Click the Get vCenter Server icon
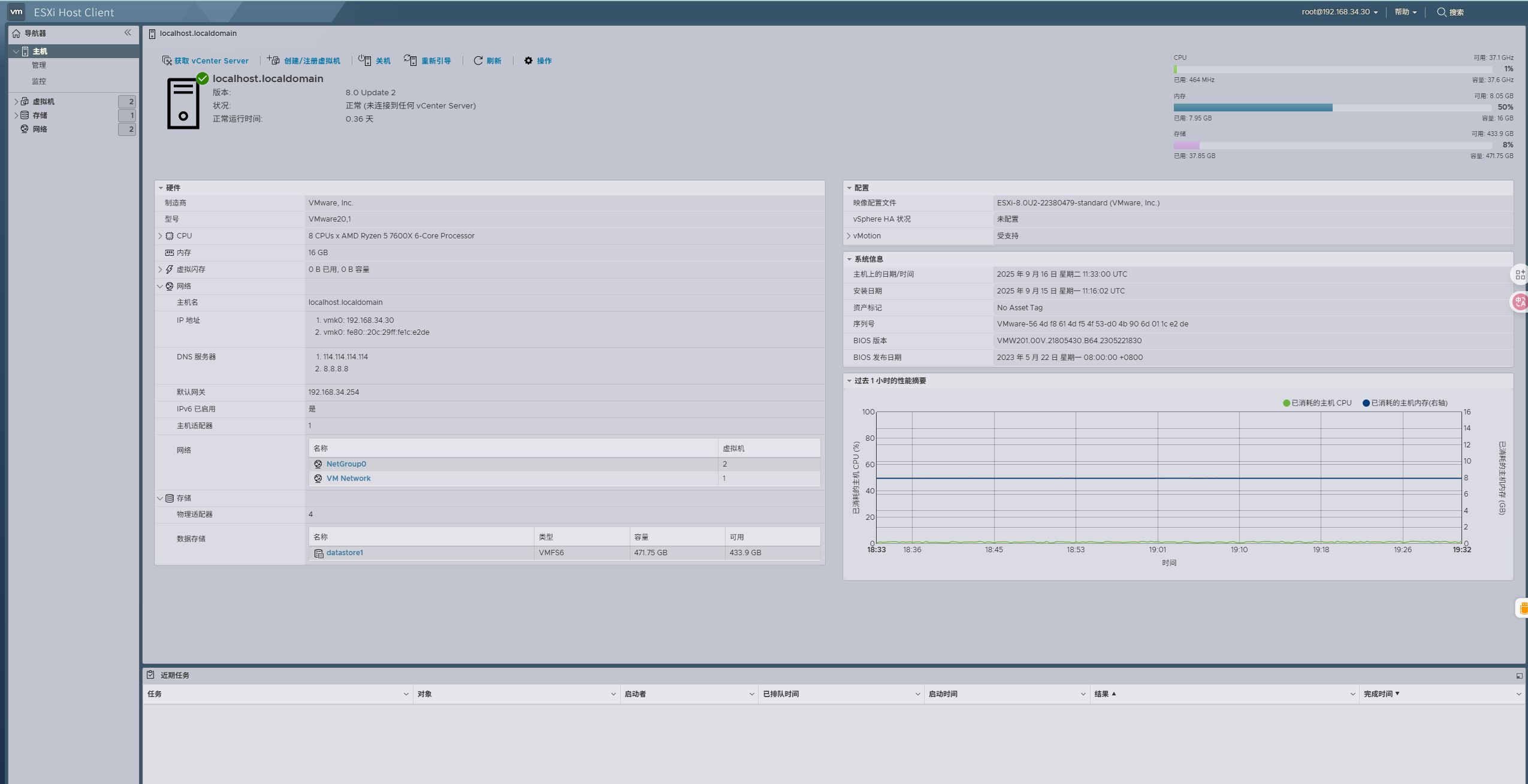The width and height of the screenshot is (1528, 784). click(167, 60)
